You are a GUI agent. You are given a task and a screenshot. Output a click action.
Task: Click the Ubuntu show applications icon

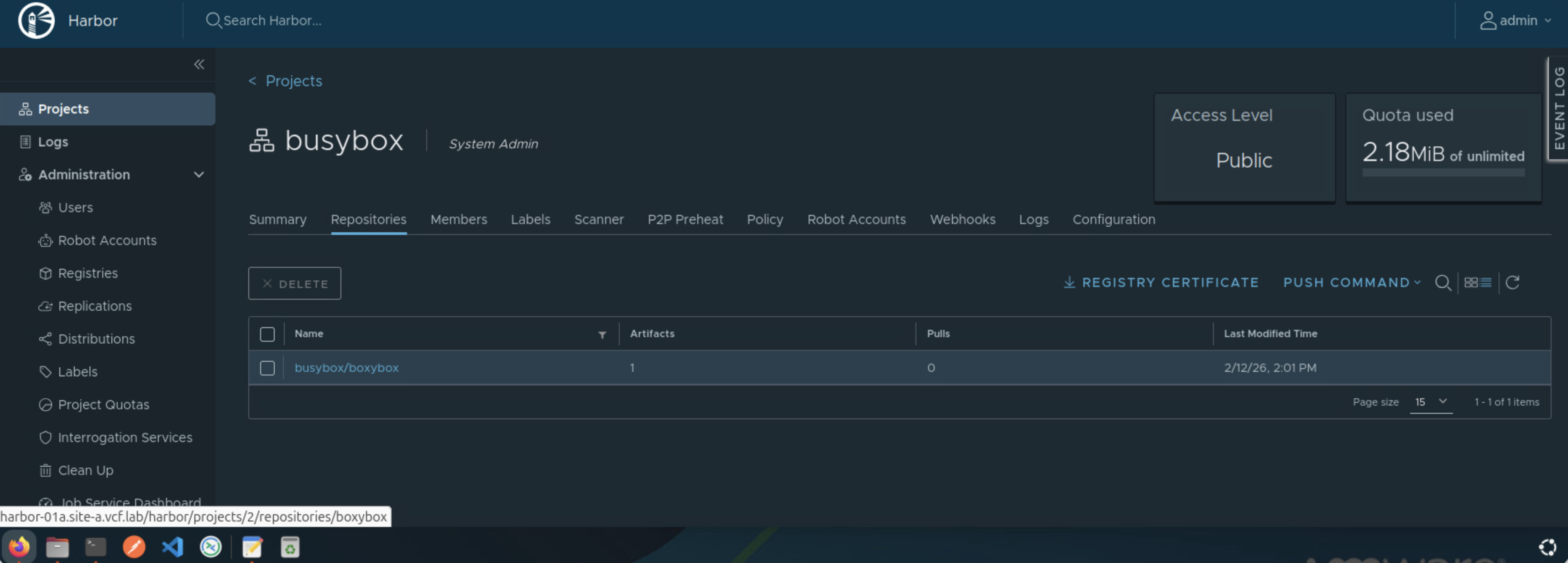(1547, 547)
